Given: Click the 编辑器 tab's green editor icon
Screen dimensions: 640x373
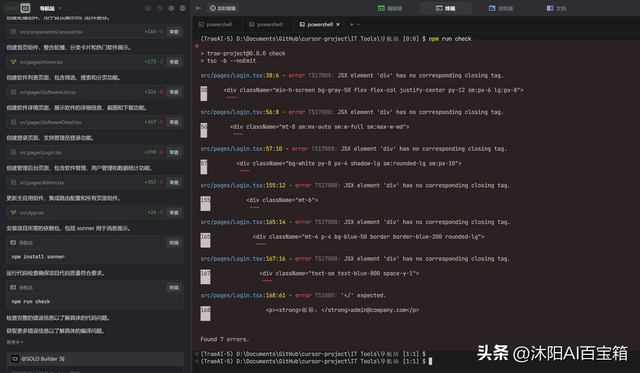Looking at the screenshot, I should (381, 8).
